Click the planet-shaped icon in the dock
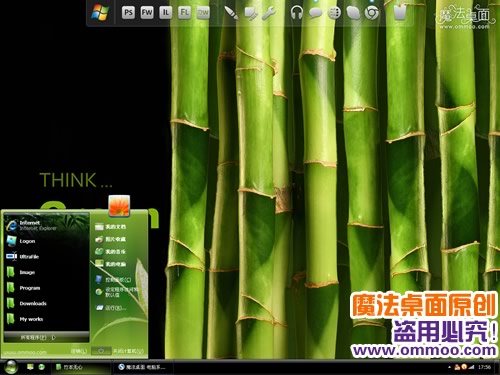The image size is (500, 375). 353,13
